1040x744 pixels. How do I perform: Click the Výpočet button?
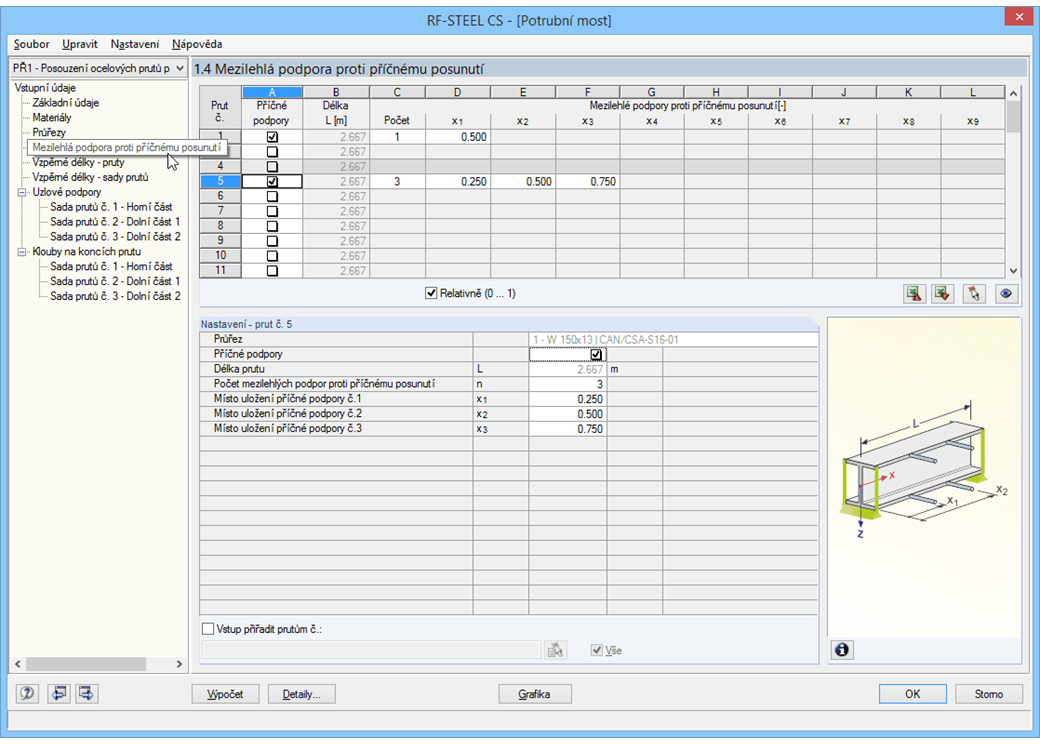(225, 694)
